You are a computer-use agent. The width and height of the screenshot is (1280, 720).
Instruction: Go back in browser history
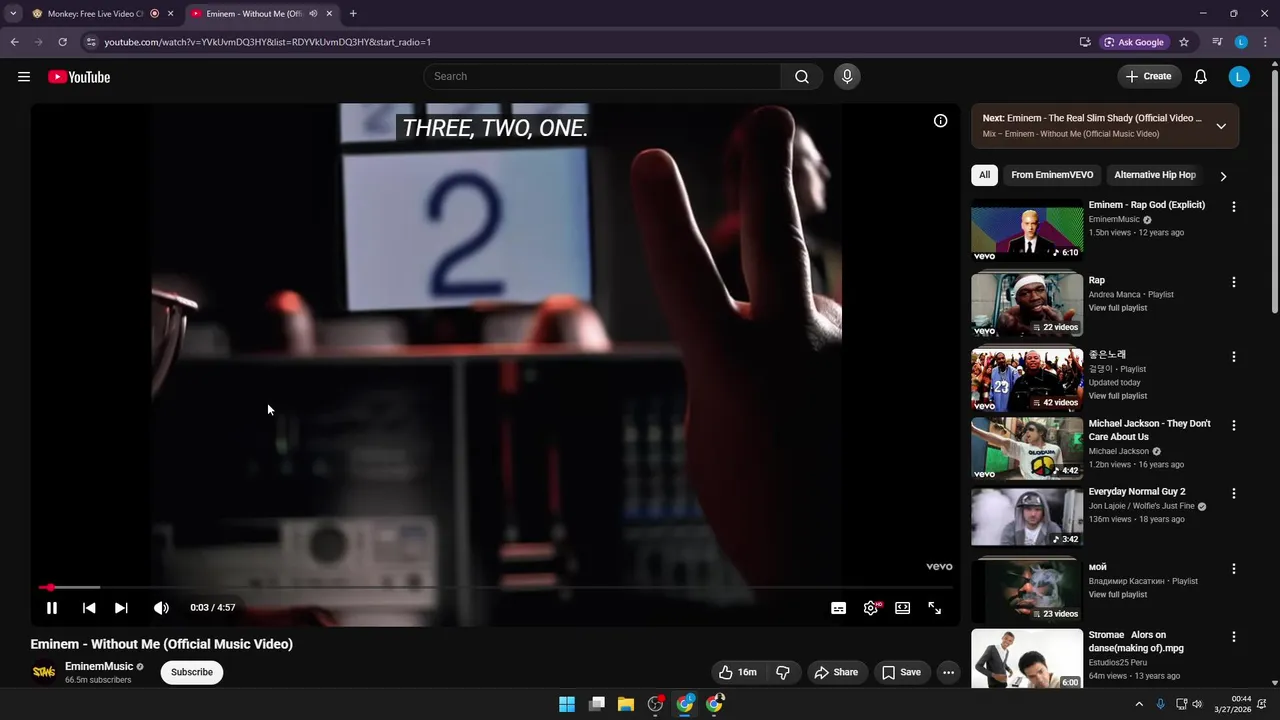pyautogui.click(x=14, y=42)
